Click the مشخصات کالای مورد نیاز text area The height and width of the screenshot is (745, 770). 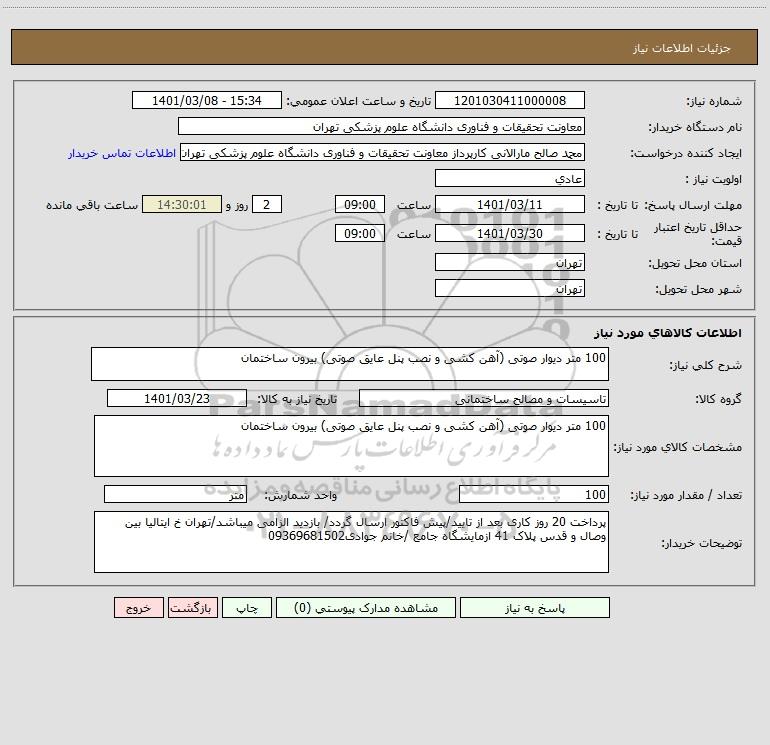coord(351,446)
